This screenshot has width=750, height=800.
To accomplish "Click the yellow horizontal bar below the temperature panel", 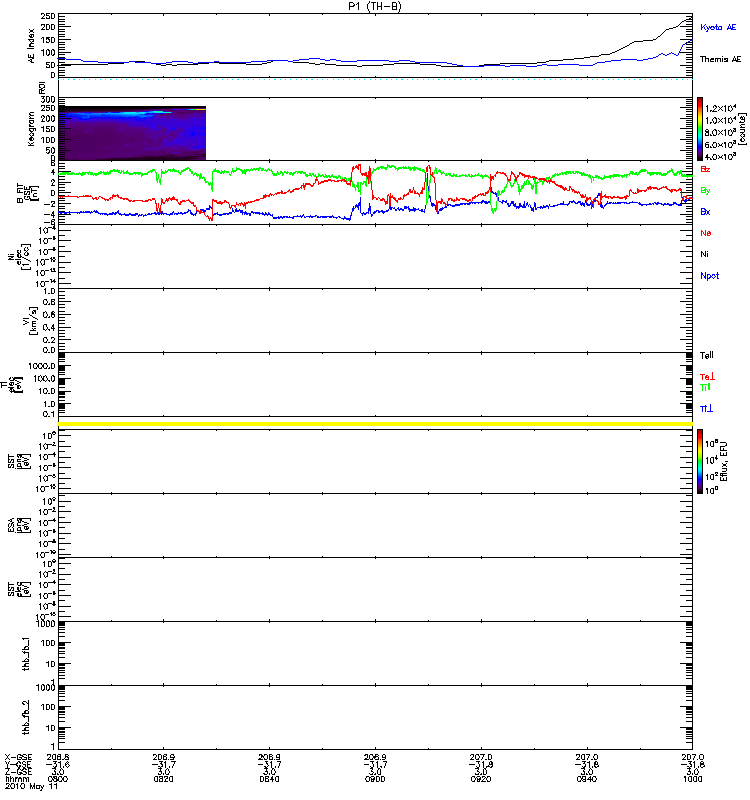I will 375,424.
